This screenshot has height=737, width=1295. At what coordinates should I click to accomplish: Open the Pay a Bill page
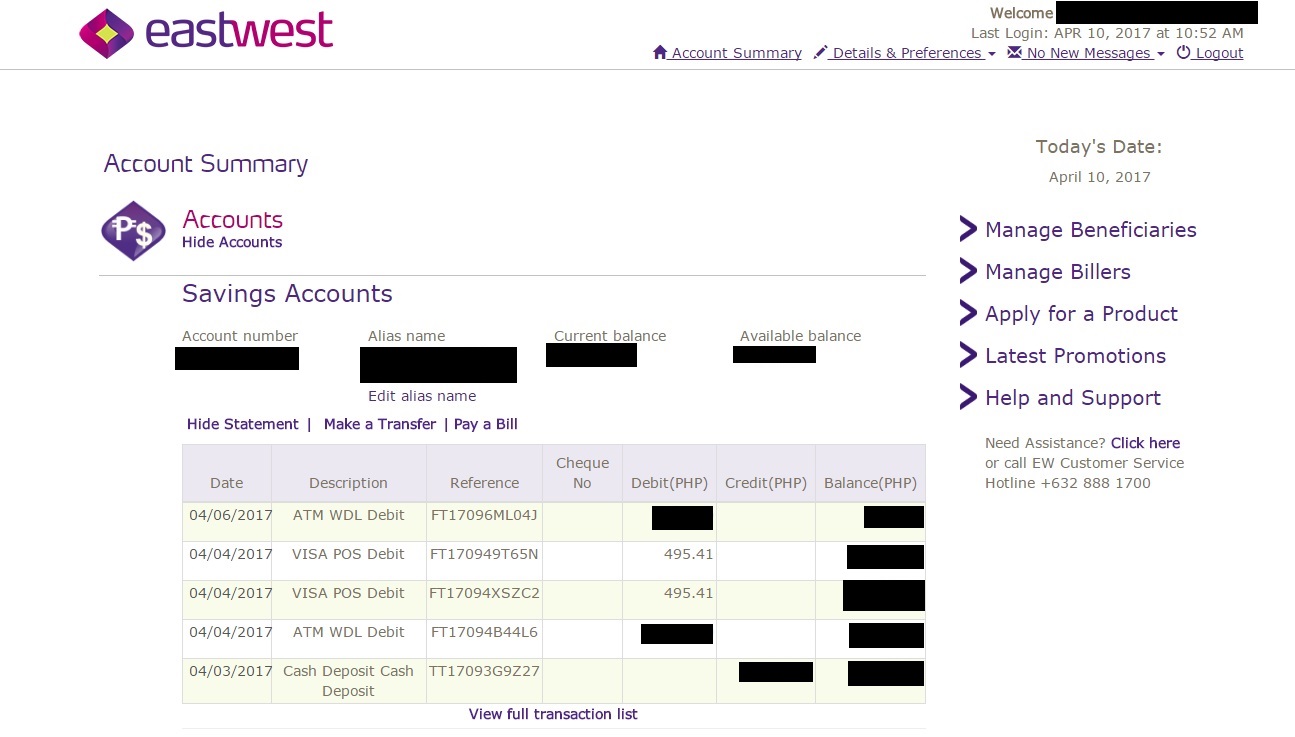click(x=486, y=424)
